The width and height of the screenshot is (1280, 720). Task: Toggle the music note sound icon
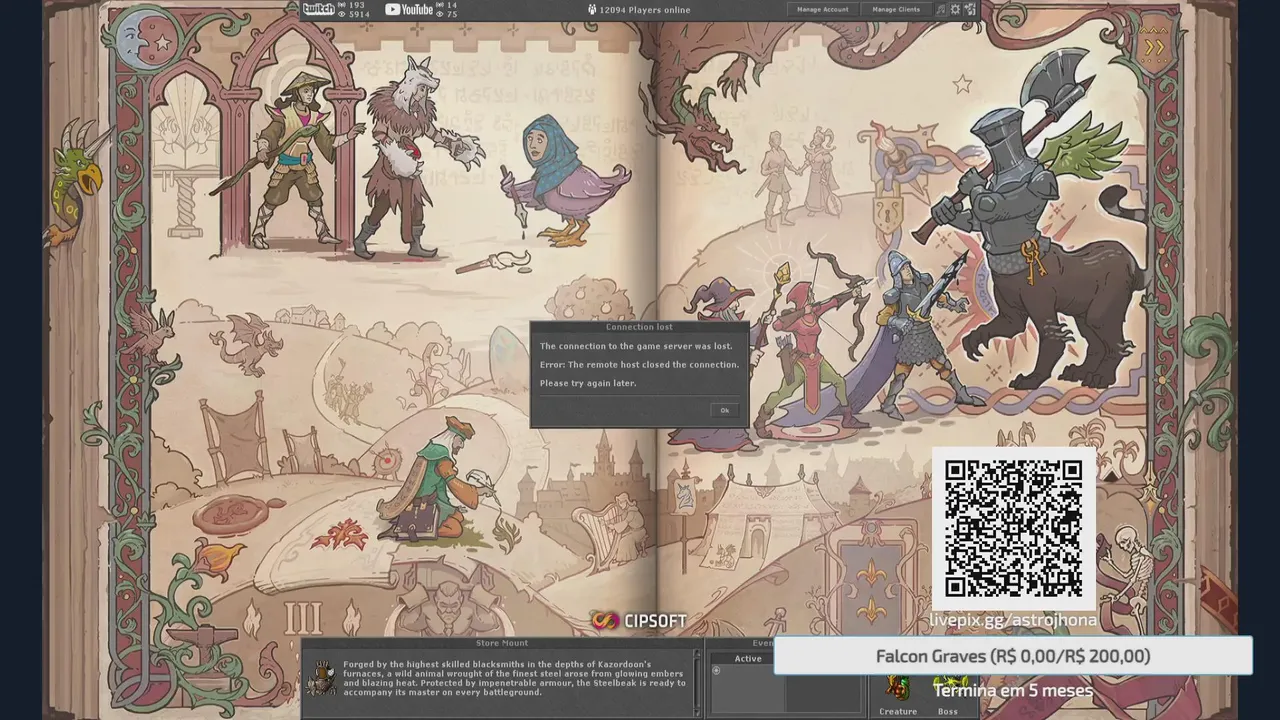[940, 9]
